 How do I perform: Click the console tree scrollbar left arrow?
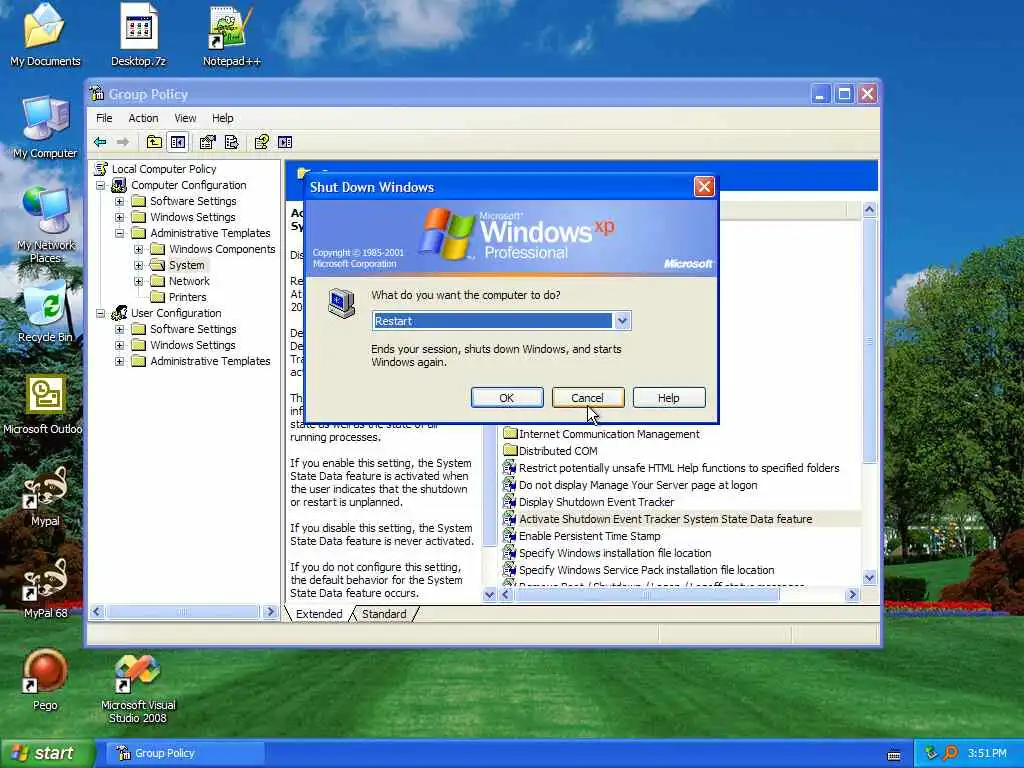coord(97,612)
